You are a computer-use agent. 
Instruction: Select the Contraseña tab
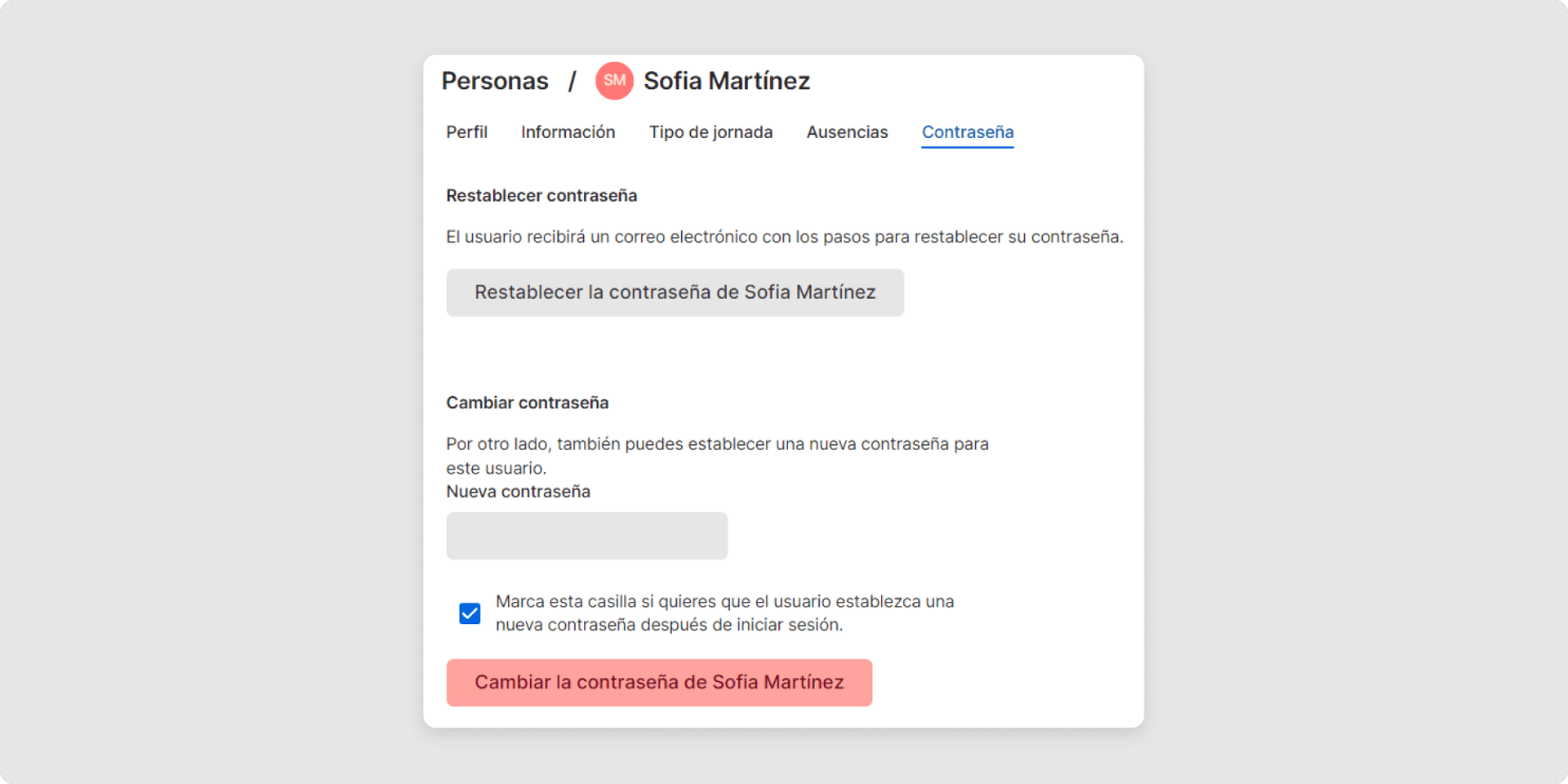click(x=967, y=131)
